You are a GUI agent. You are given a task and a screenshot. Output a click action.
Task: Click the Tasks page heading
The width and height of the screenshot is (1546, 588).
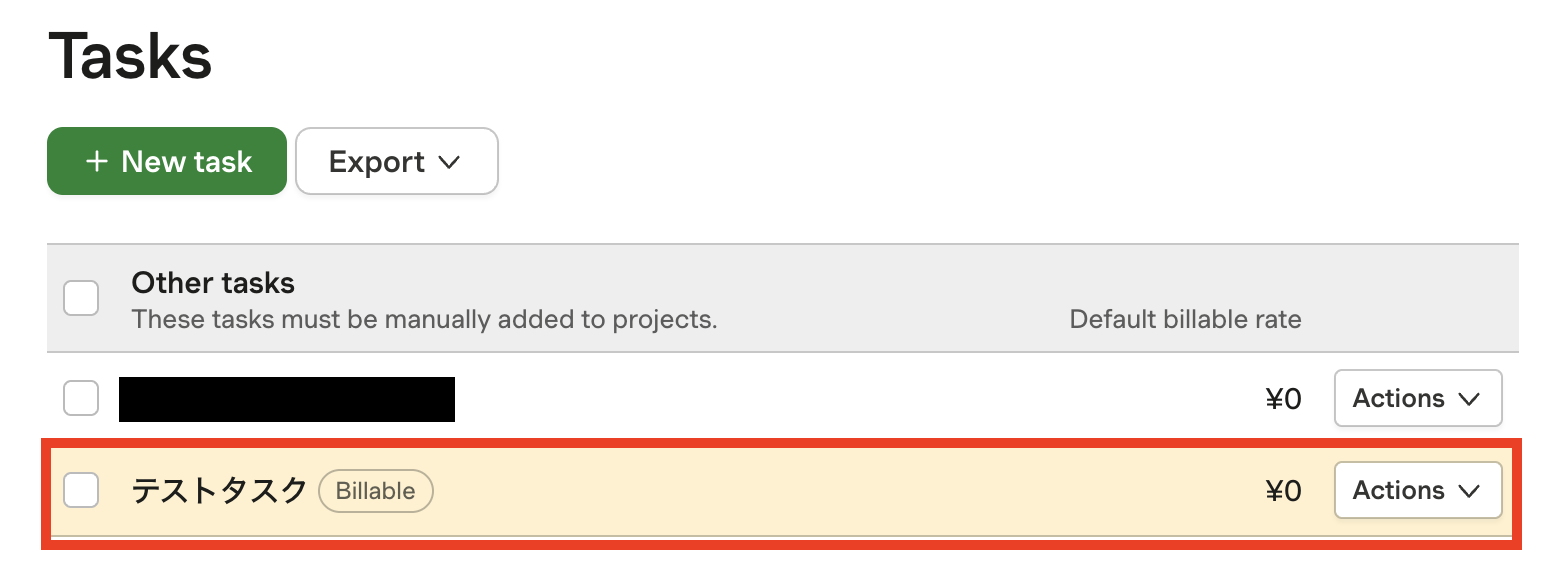pos(130,57)
